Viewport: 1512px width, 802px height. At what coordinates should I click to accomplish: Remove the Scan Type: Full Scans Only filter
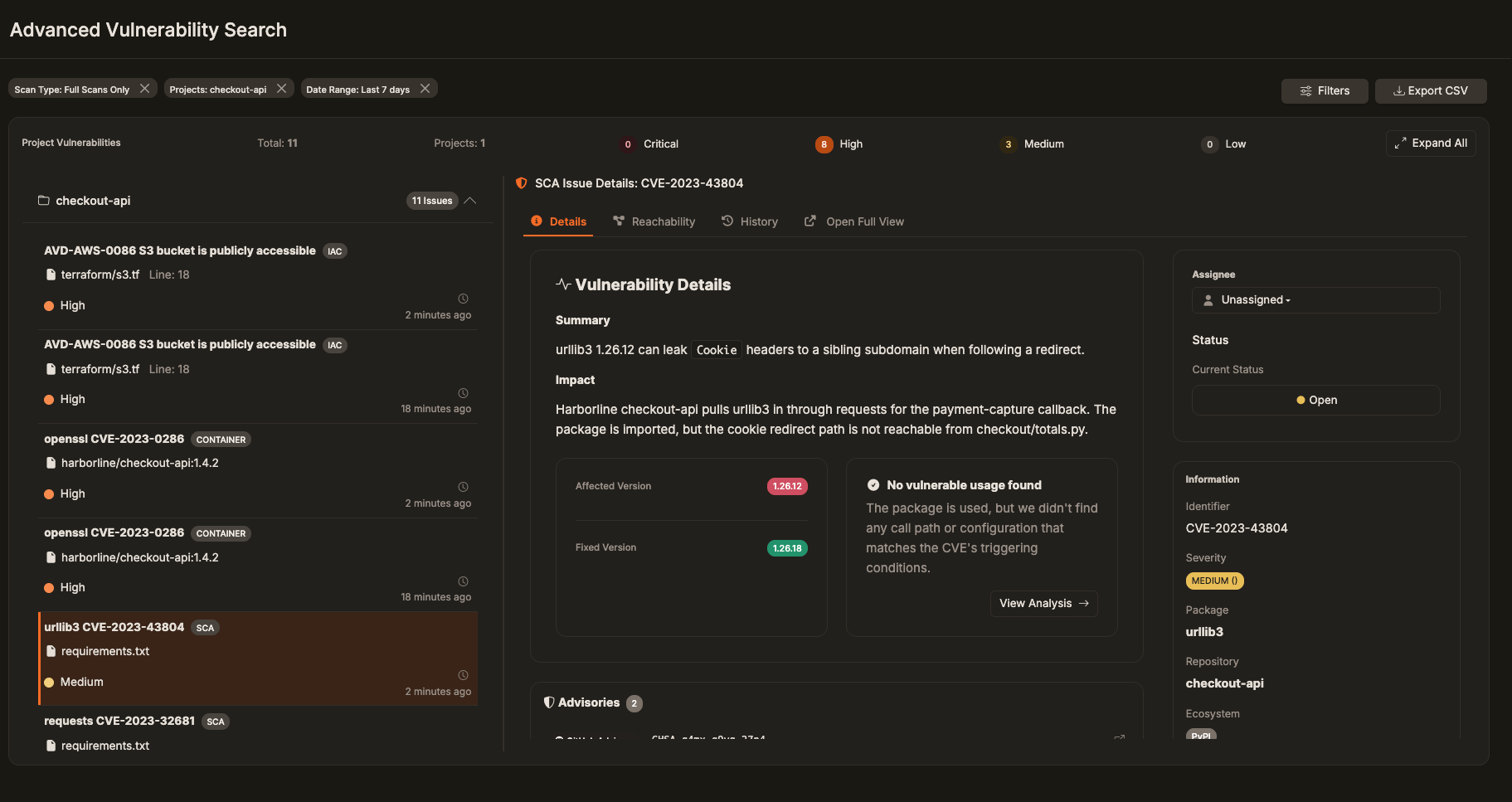pos(144,89)
